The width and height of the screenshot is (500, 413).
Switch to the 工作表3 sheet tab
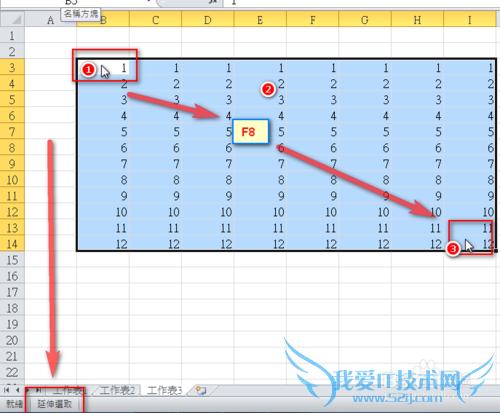pos(165,390)
